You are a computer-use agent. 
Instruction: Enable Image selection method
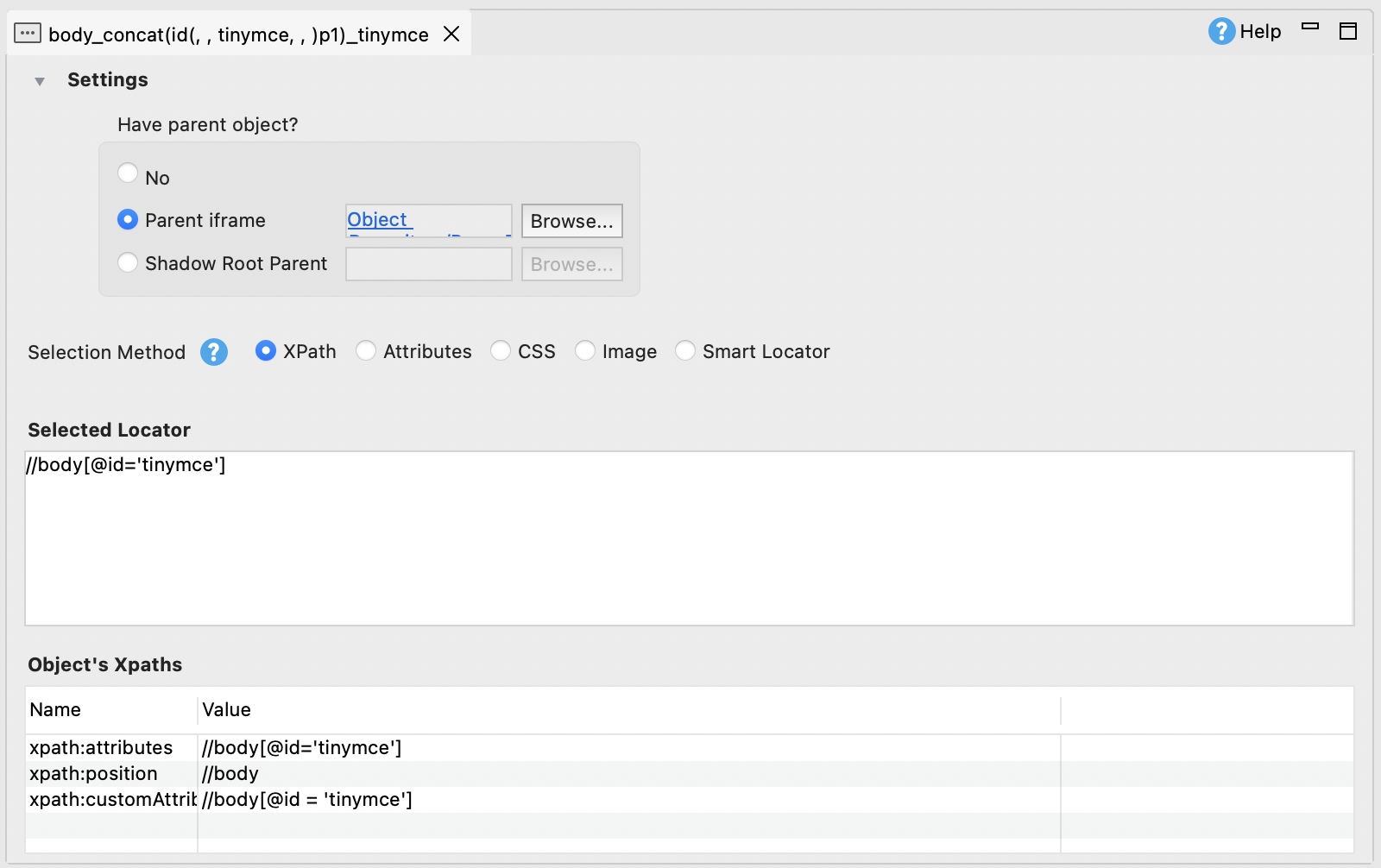[587, 350]
